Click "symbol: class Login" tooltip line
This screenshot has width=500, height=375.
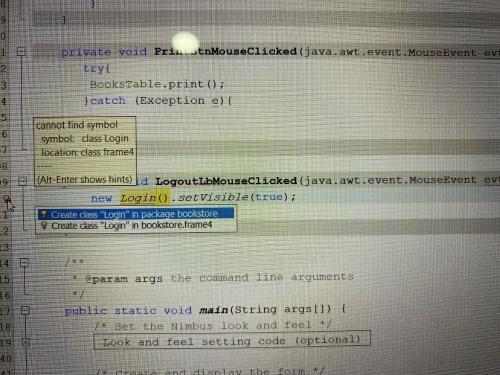pos(85,138)
